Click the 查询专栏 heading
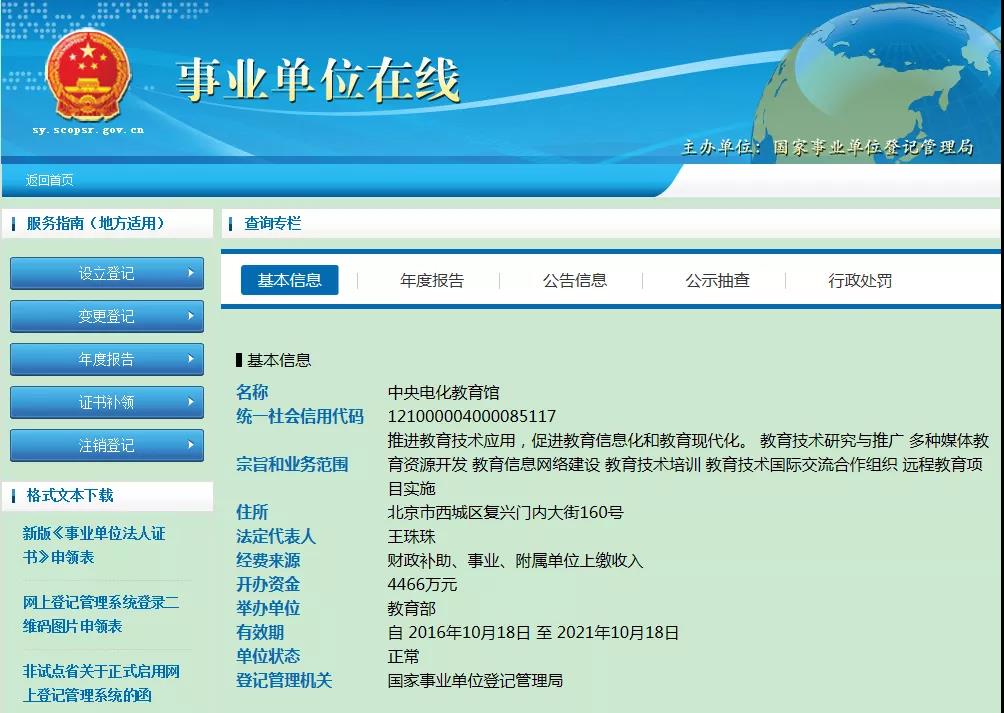The width and height of the screenshot is (1004, 713). pos(272,223)
